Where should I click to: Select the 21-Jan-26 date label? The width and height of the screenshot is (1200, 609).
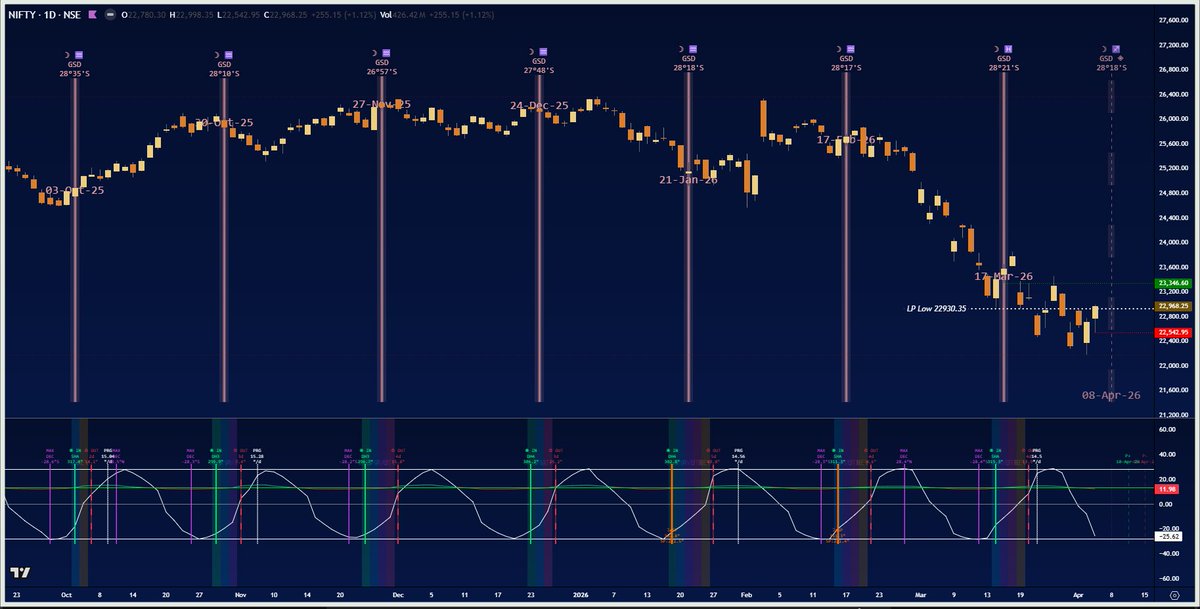pyautogui.click(x=688, y=180)
